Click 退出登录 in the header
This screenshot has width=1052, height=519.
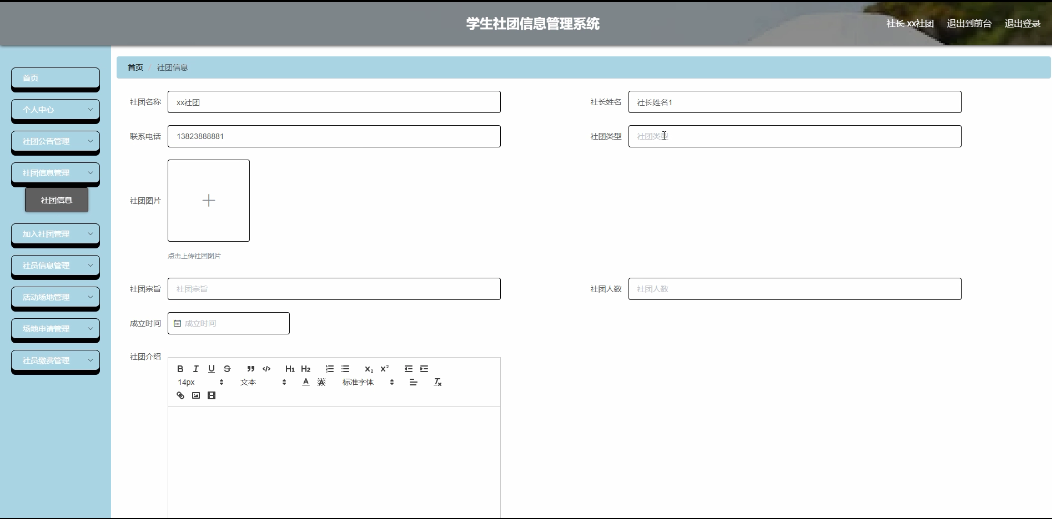[x=1022, y=23]
